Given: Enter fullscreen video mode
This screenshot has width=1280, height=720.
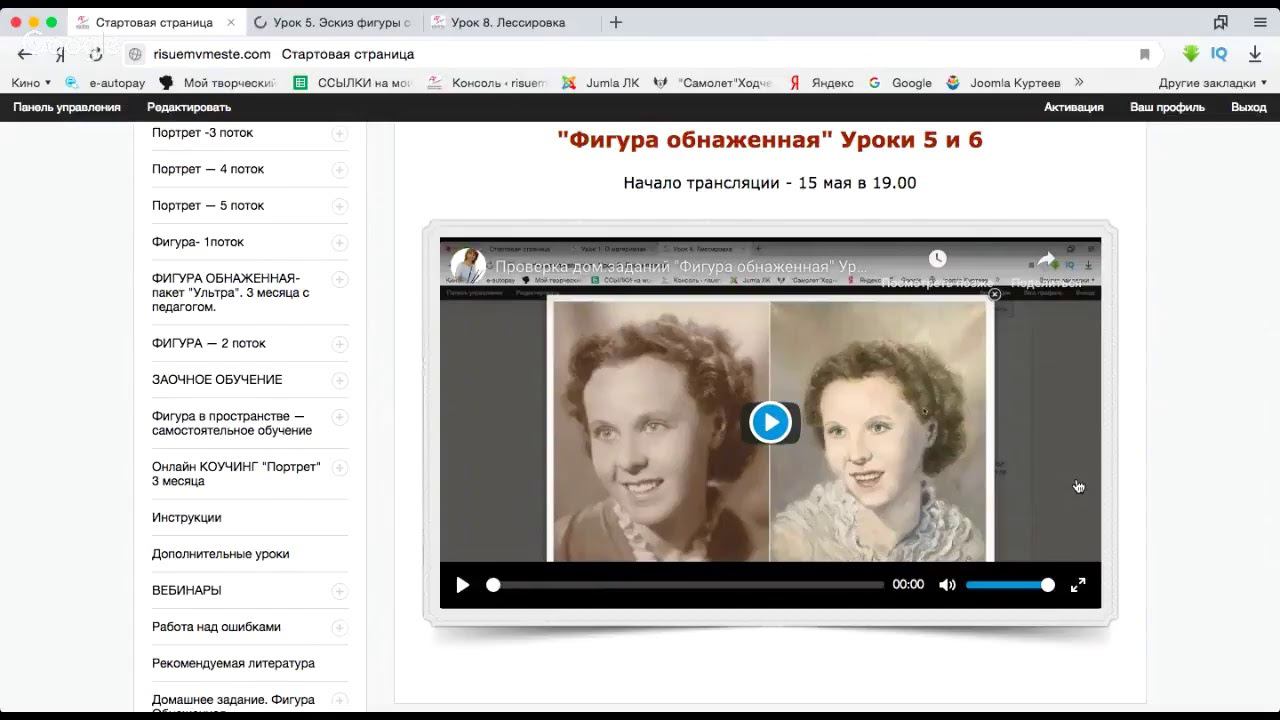Looking at the screenshot, I should (x=1078, y=585).
